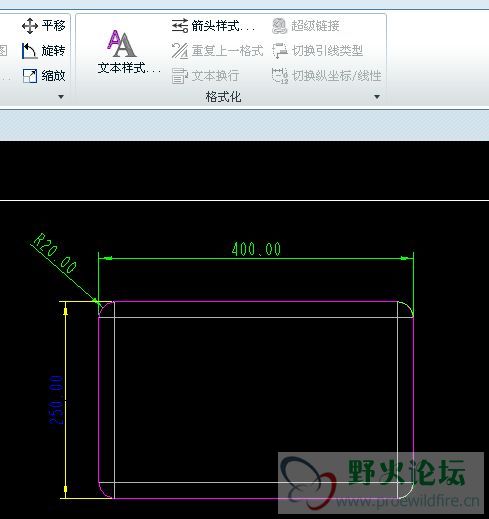Open the 野火论坛 watermark website link
Viewport: 489px width, 519px height.
click(408, 501)
